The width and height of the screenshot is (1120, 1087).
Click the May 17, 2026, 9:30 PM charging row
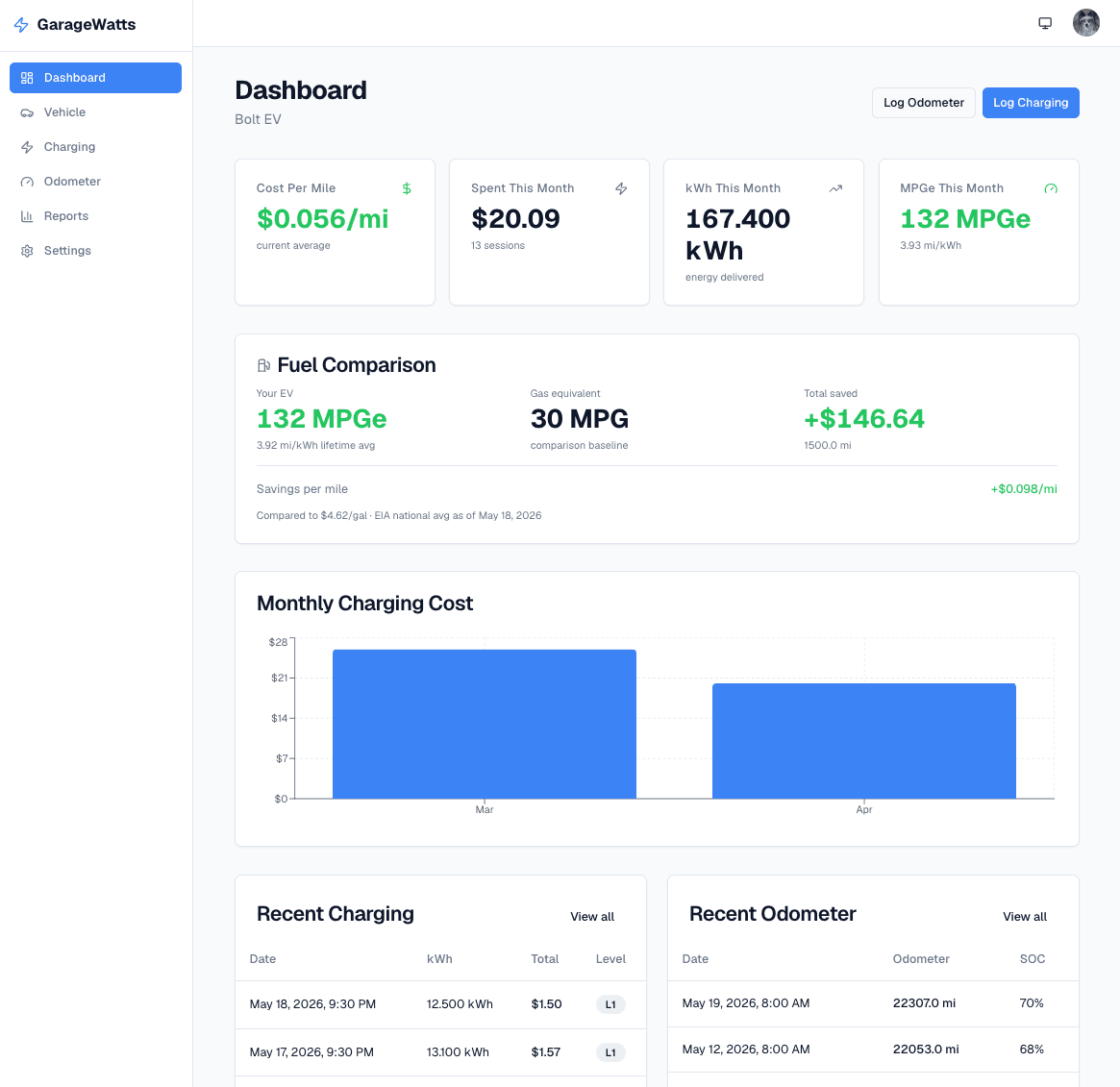pos(440,1052)
